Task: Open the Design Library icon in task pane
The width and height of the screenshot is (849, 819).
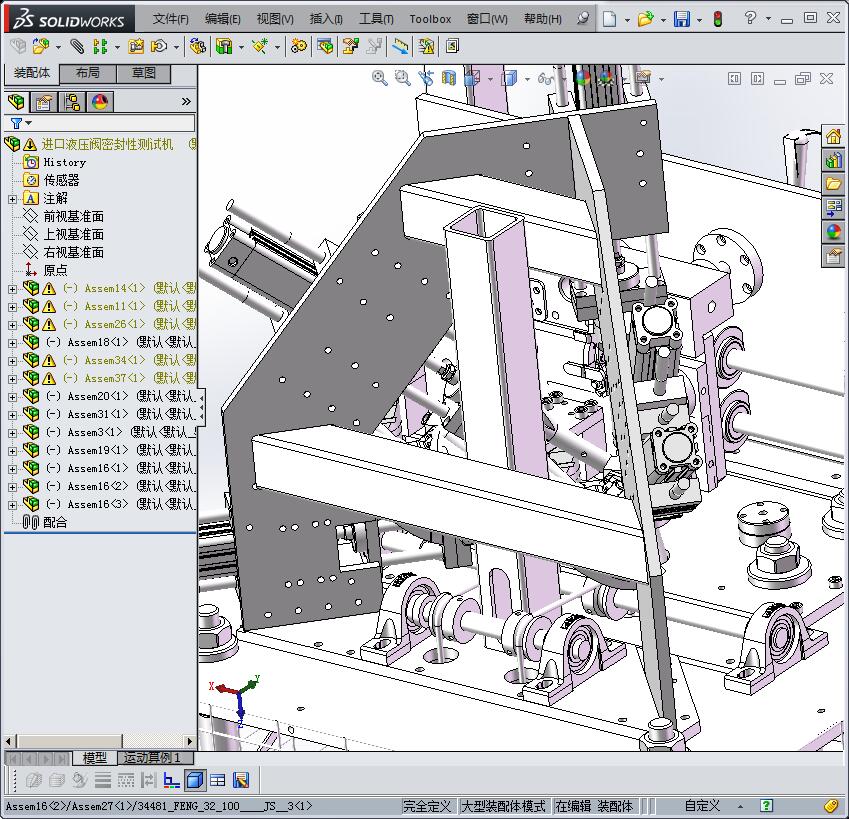Action: coord(833,160)
